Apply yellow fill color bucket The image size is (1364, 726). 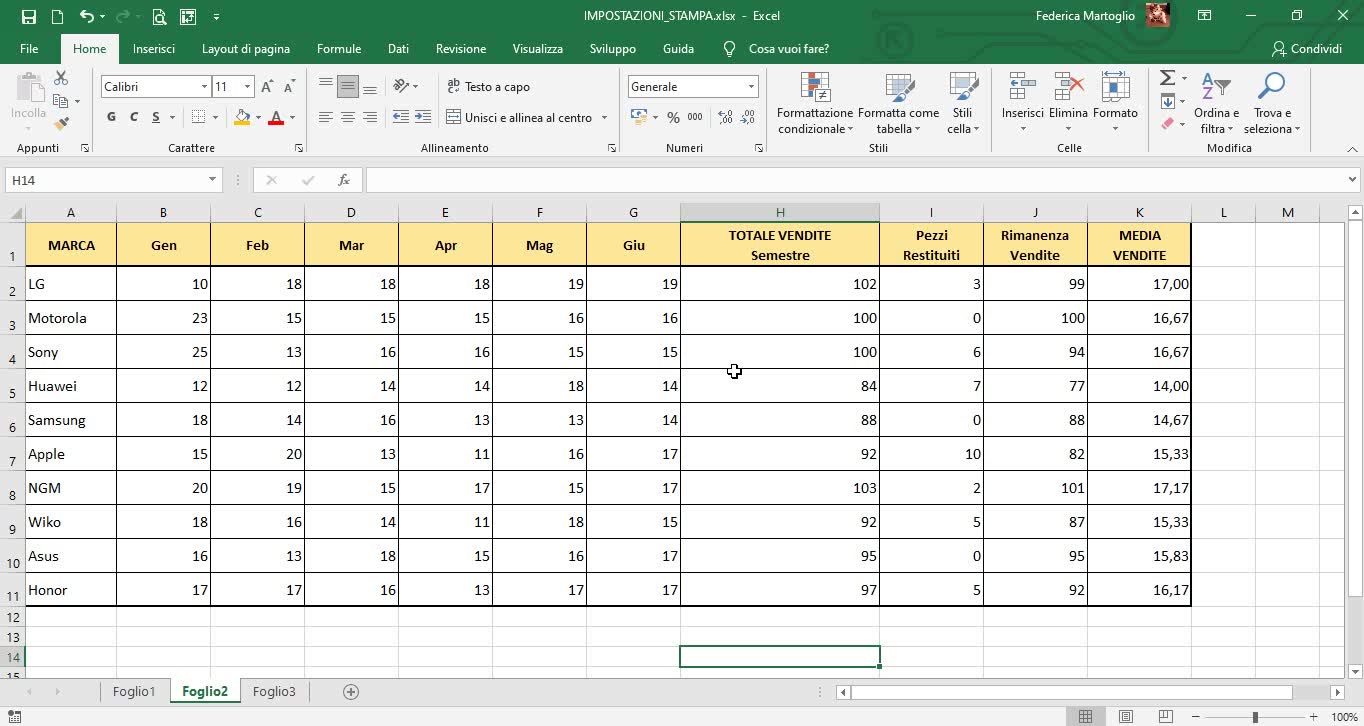tap(242, 117)
